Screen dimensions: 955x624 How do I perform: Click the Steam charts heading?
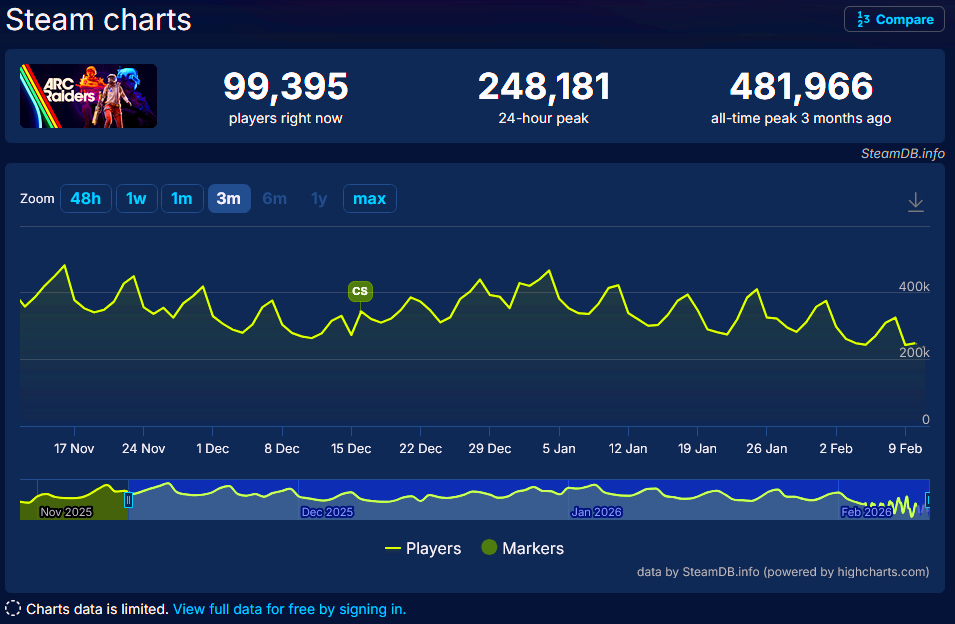99,19
